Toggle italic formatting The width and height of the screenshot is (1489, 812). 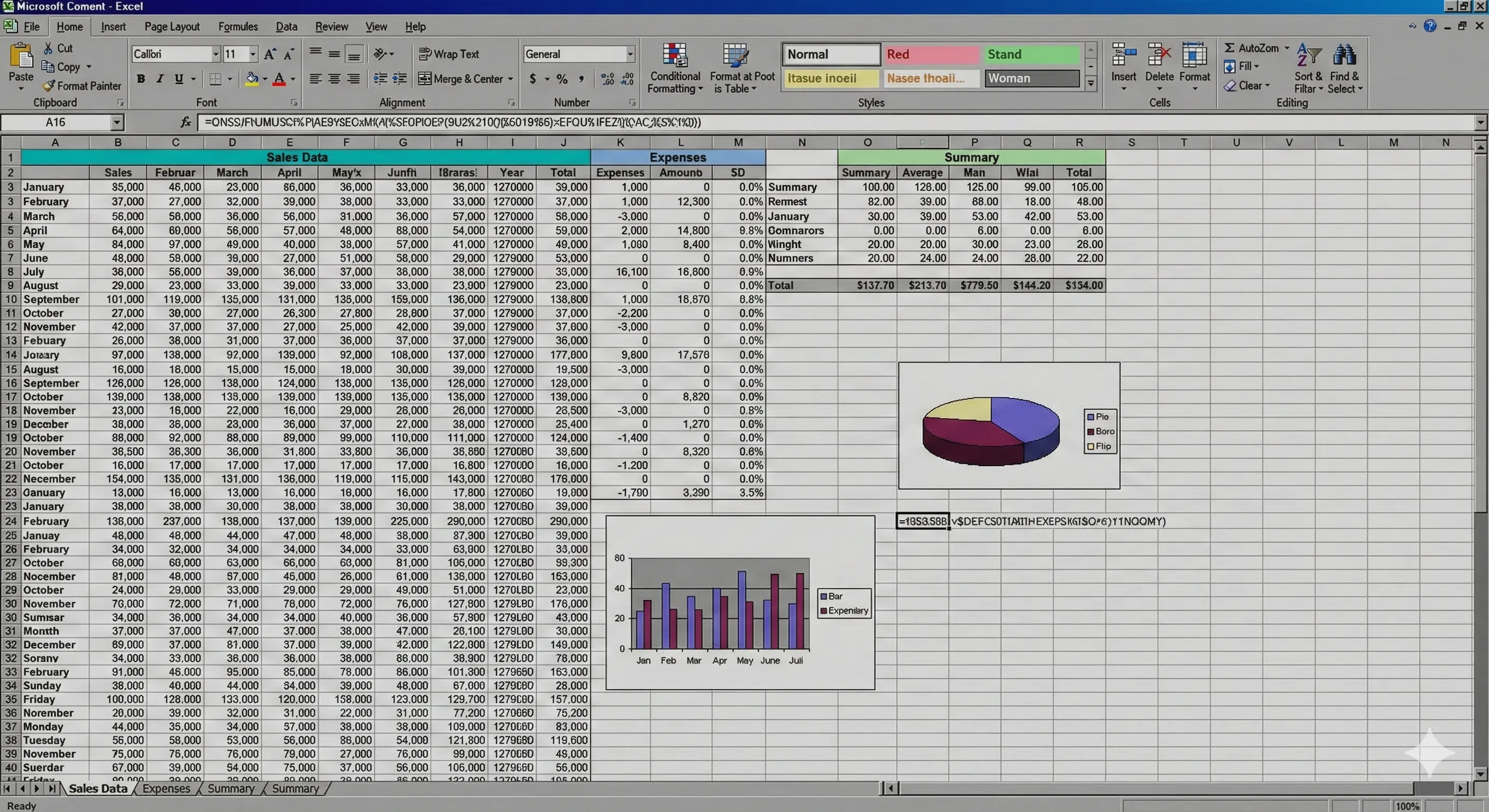tap(160, 79)
